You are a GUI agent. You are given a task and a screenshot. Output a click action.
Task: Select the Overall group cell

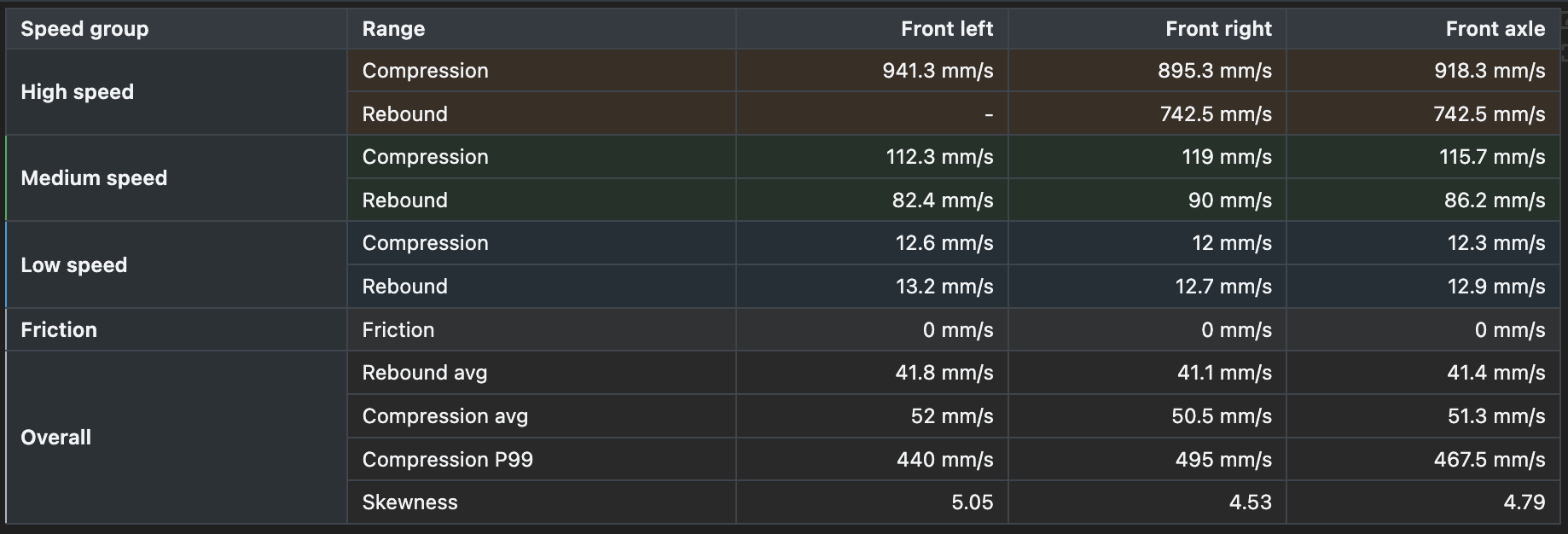177,438
